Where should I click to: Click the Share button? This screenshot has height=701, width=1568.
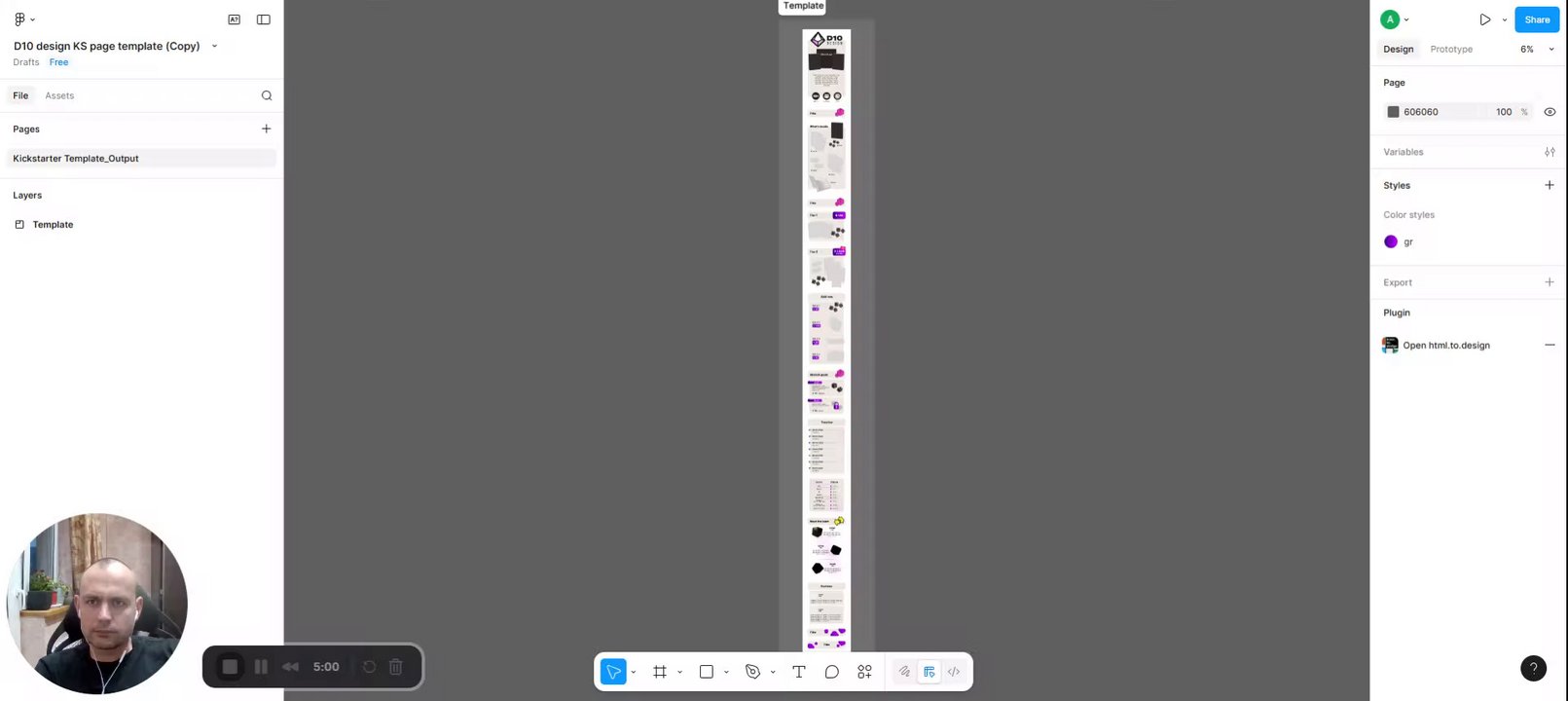(1537, 19)
